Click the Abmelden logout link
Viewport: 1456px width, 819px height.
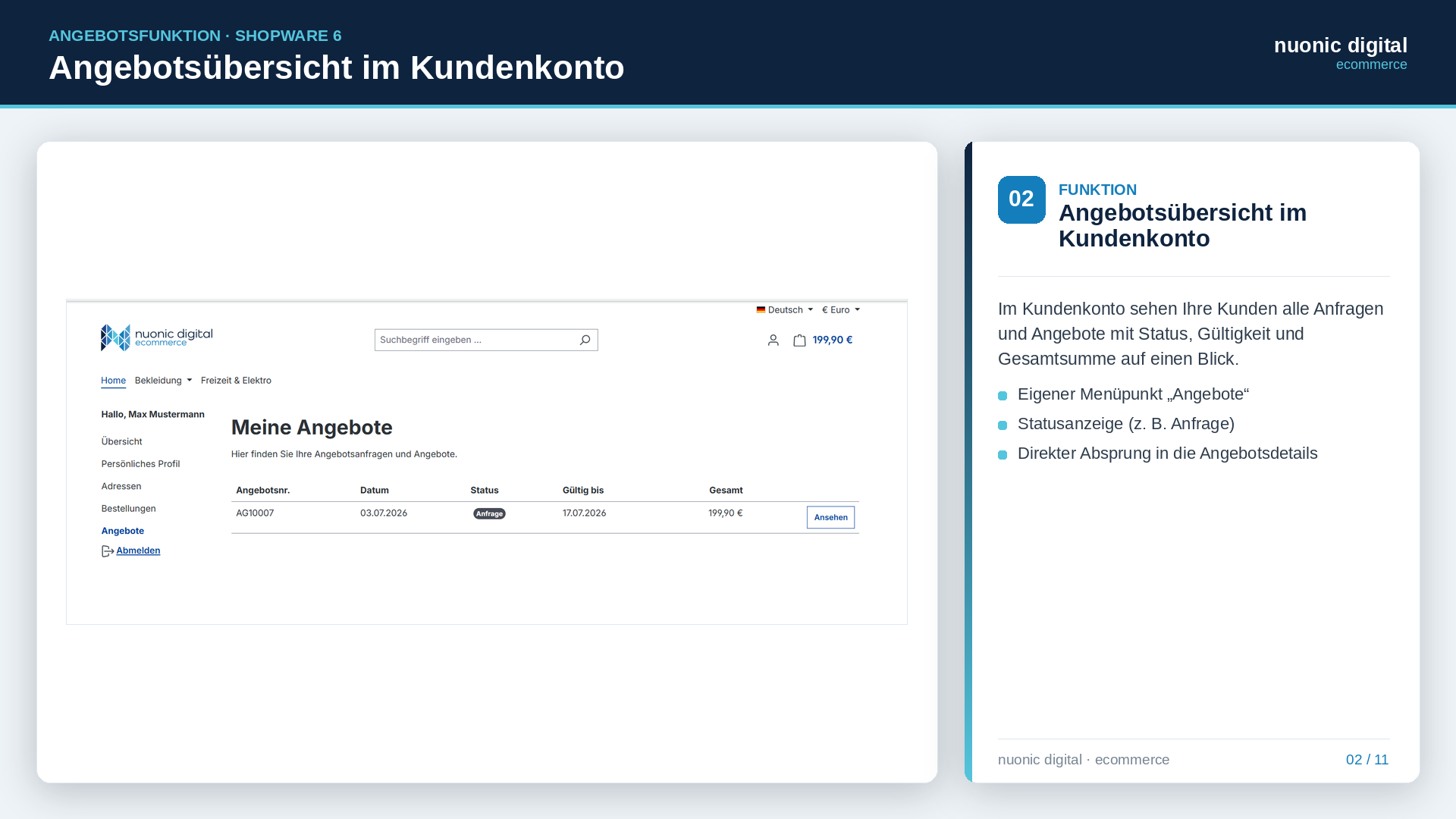click(x=138, y=551)
